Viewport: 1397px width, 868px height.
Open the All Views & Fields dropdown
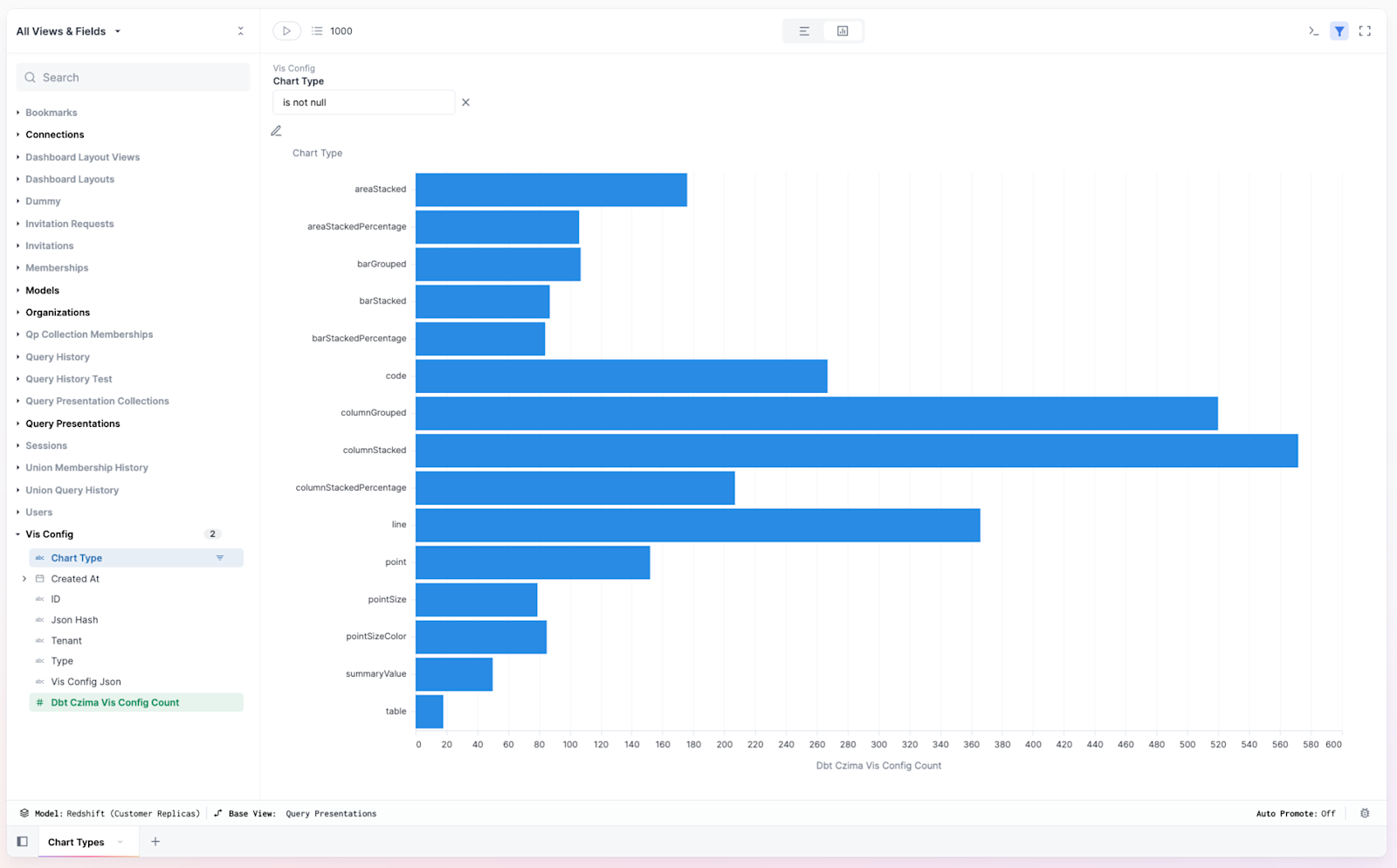point(68,31)
